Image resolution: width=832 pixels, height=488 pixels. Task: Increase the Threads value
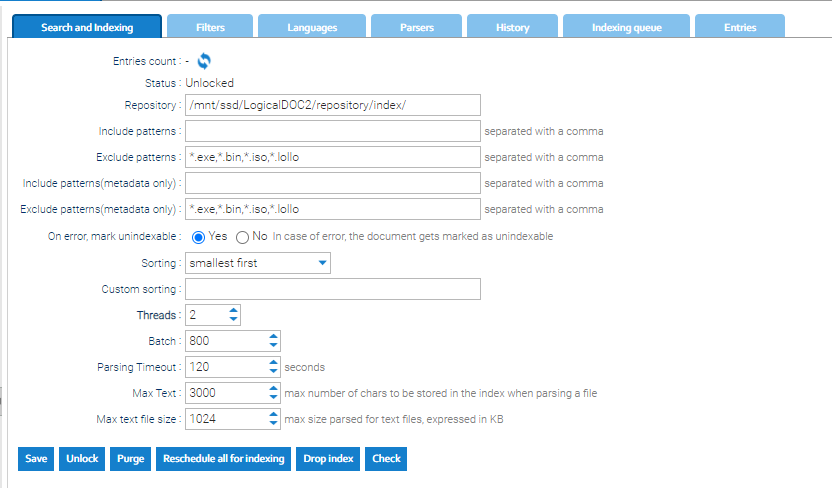click(x=233, y=311)
